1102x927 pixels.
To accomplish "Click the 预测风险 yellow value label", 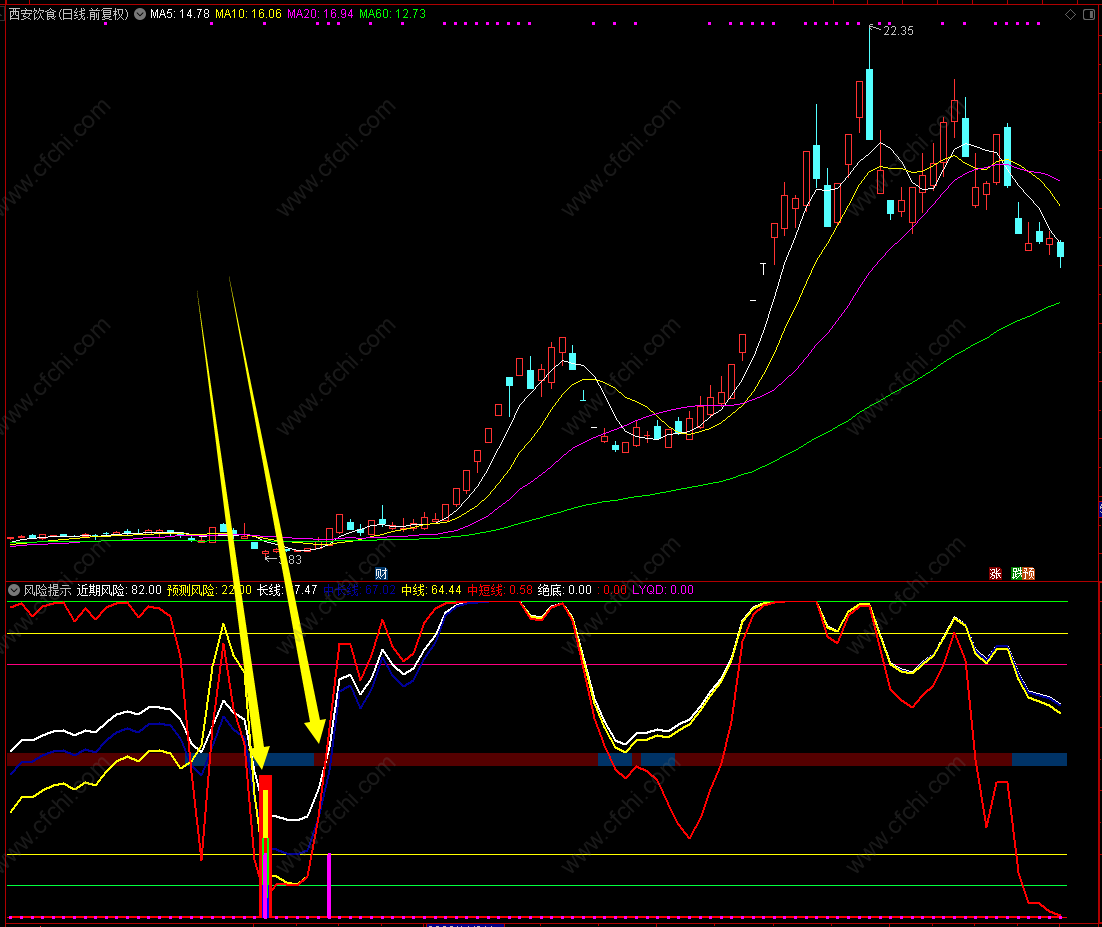I will coord(209,590).
